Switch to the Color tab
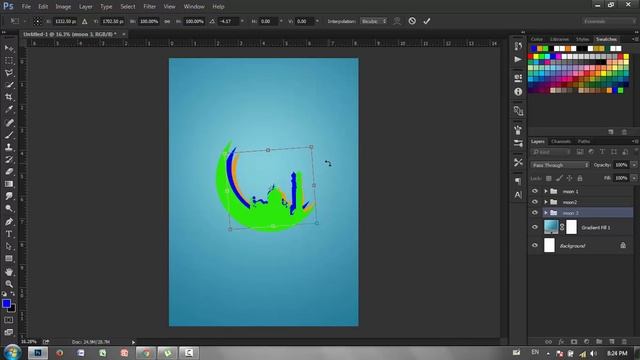The height and width of the screenshot is (360, 640). (x=537, y=39)
